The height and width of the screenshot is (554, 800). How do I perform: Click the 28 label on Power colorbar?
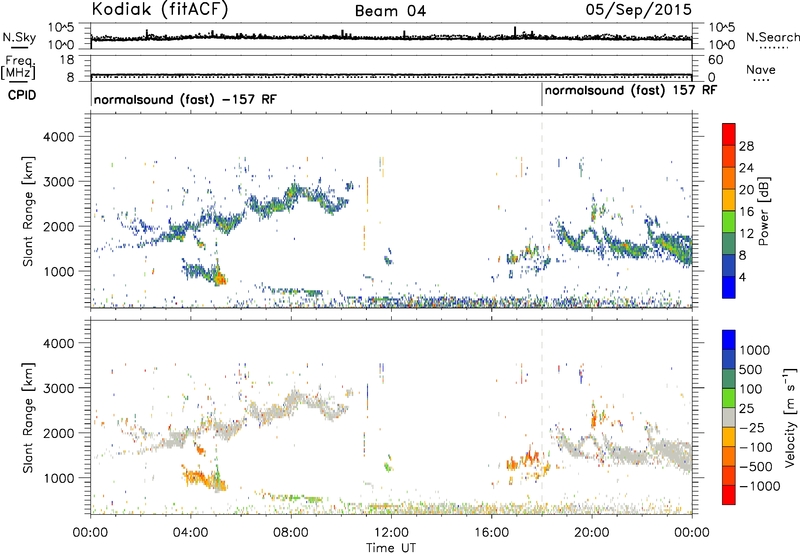click(x=746, y=146)
